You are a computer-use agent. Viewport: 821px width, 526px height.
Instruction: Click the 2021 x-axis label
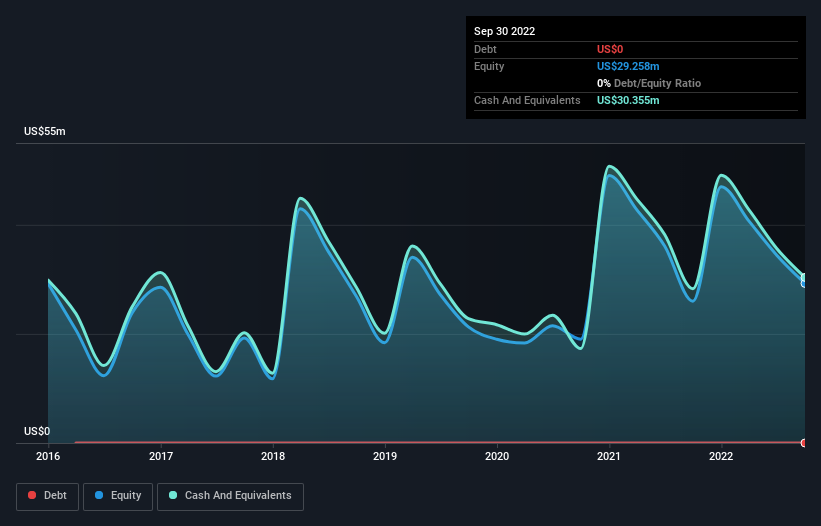609,456
